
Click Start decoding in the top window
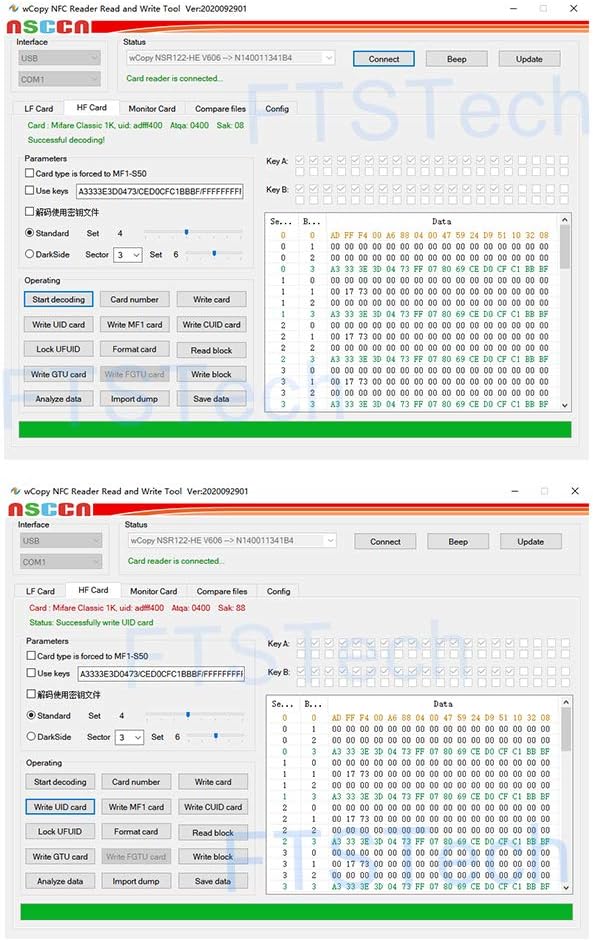point(59,299)
